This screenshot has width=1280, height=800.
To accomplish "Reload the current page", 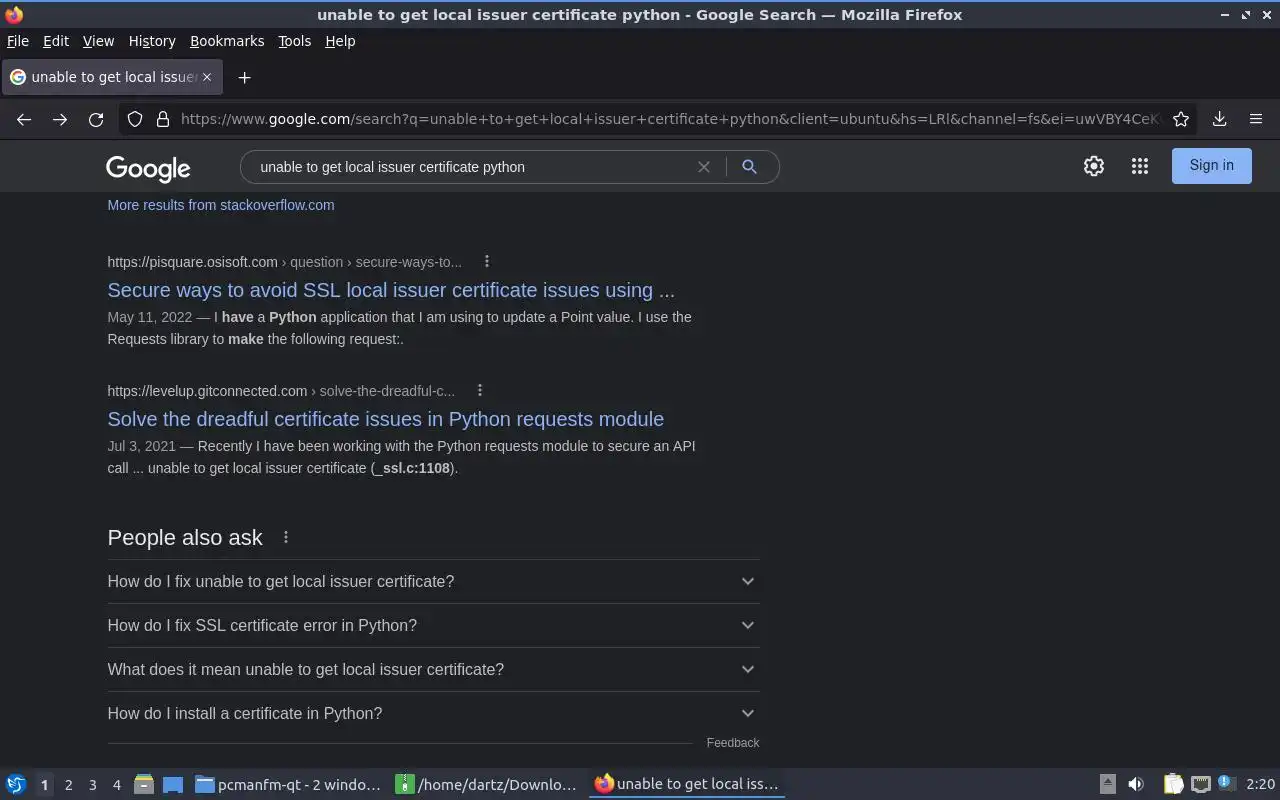I will tap(96, 119).
